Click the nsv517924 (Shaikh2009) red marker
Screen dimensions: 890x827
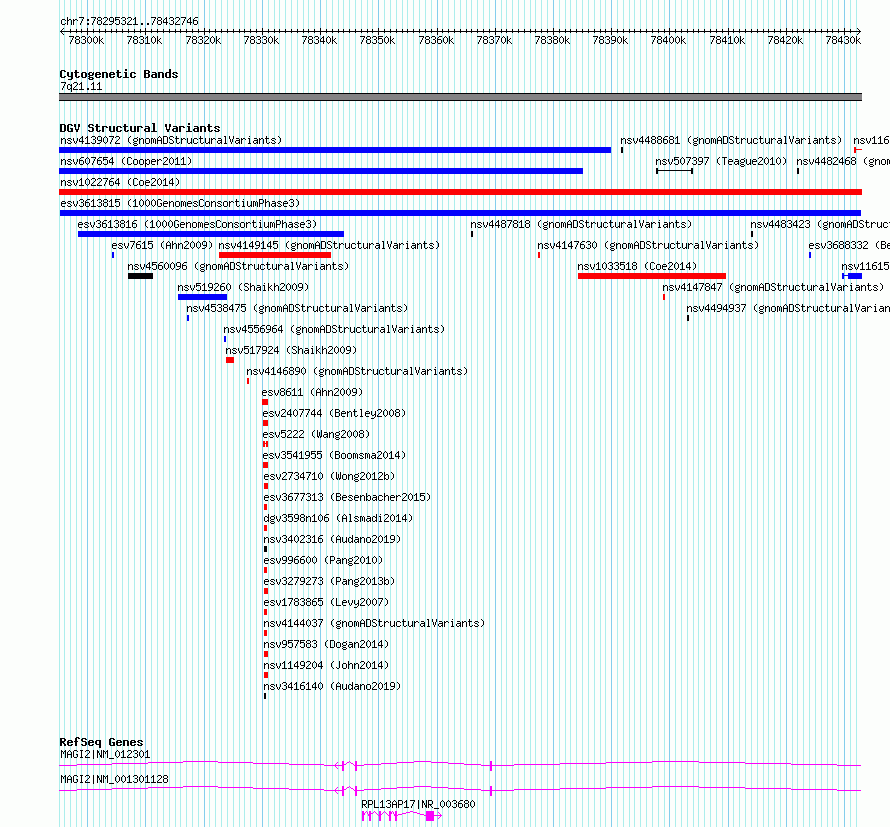point(230,360)
